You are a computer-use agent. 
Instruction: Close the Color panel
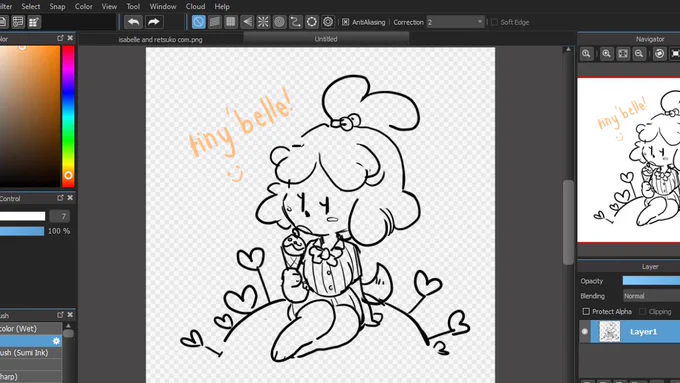[x=70, y=38]
